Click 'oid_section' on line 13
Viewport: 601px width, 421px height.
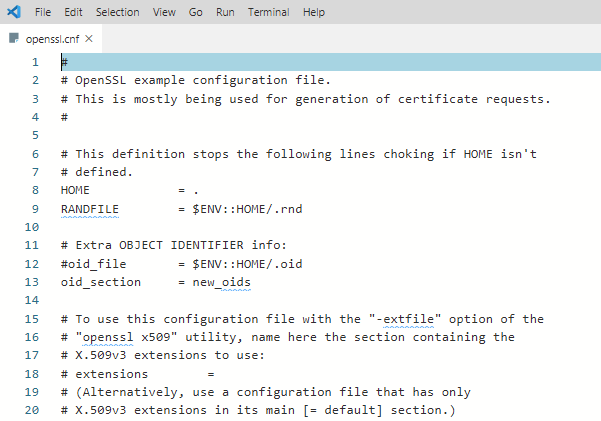coord(100,283)
